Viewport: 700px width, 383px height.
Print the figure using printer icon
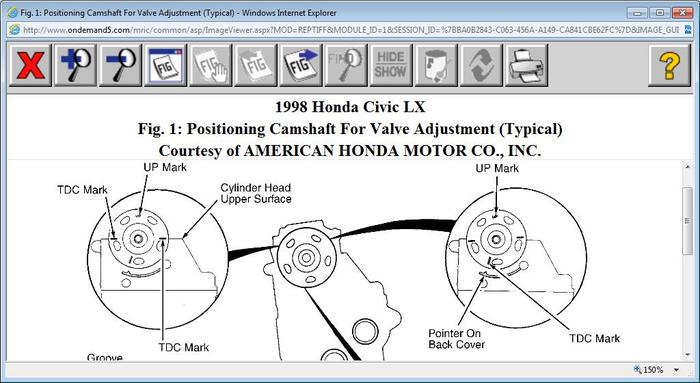coord(527,65)
